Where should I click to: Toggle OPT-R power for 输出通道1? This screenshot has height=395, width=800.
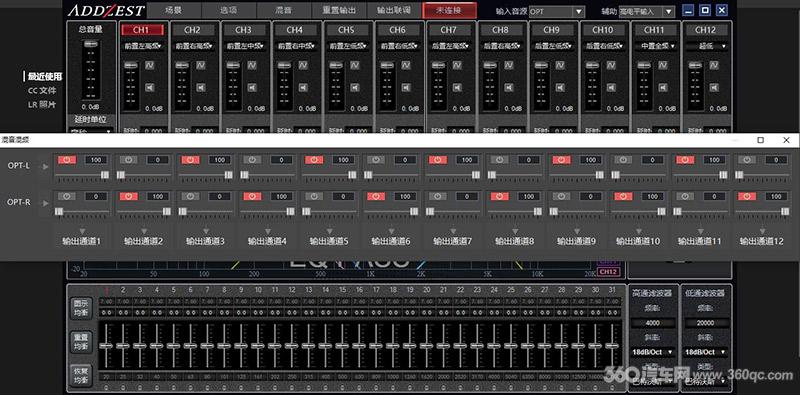pyautogui.click(x=67, y=196)
